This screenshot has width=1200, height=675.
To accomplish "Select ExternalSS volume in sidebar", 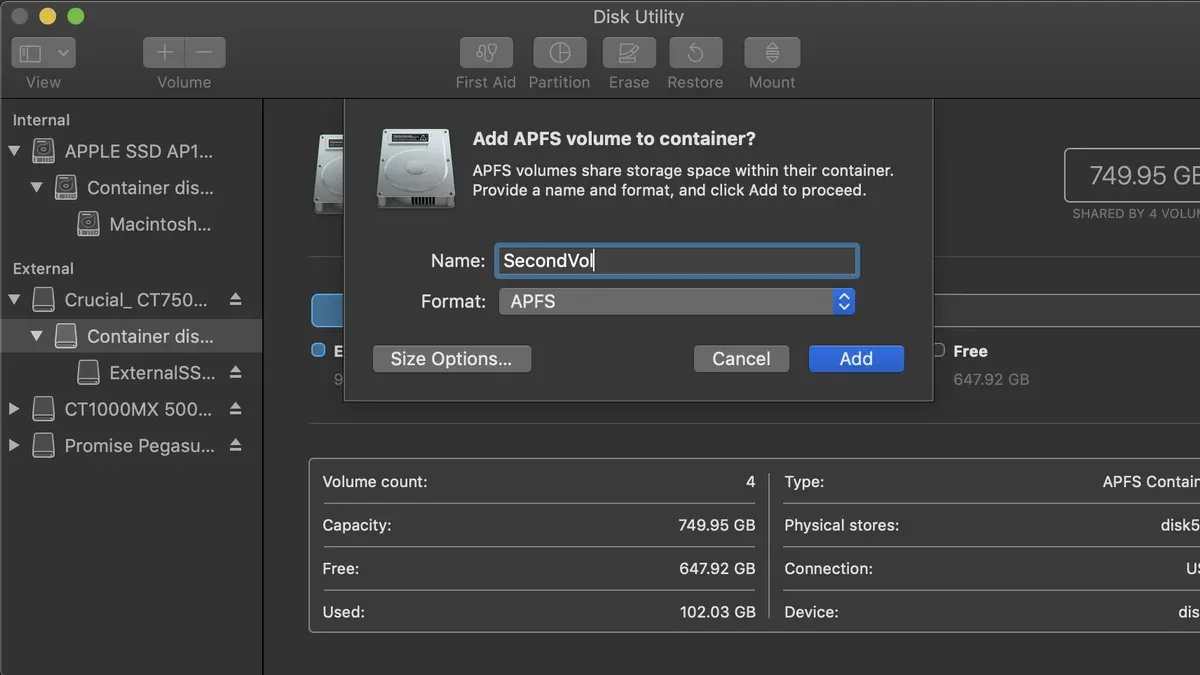I will coord(162,373).
